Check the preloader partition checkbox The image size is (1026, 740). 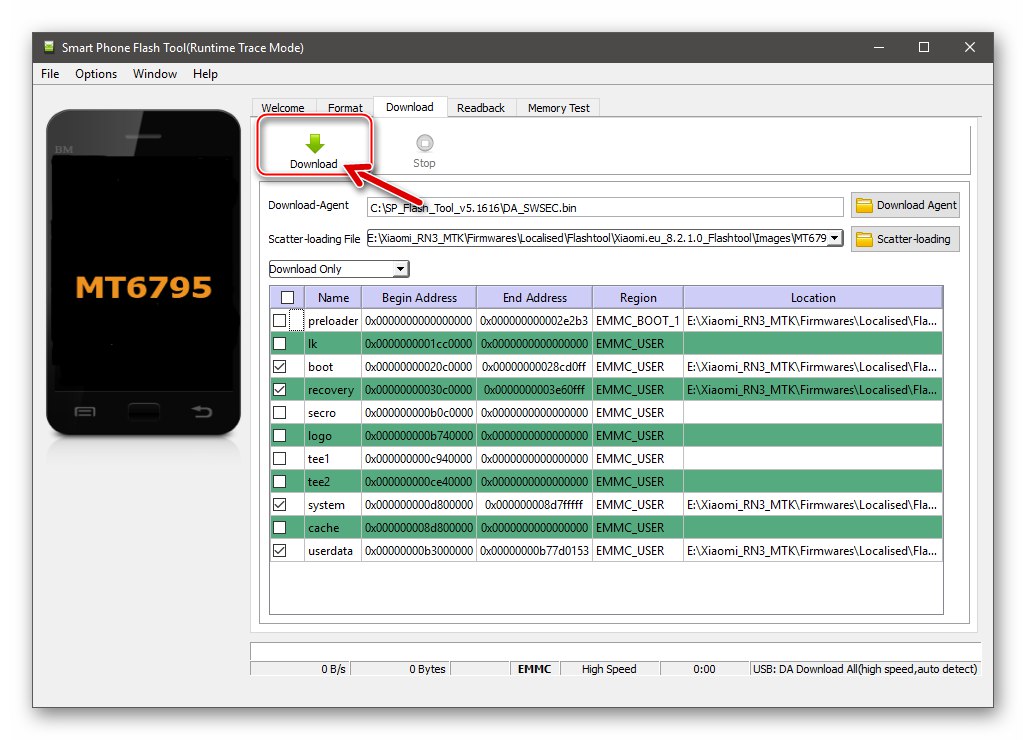coord(279,321)
